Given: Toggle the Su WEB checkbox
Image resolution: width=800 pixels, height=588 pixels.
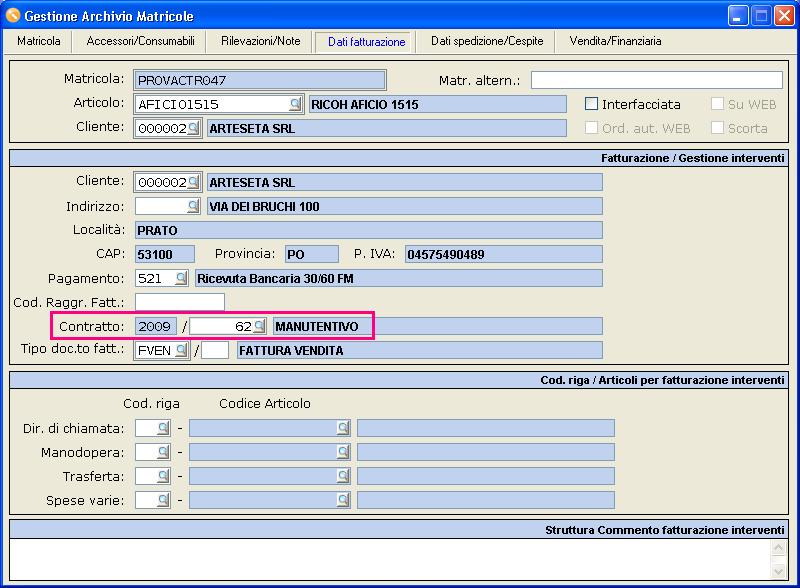Looking at the screenshot, I should coord(717,104).
